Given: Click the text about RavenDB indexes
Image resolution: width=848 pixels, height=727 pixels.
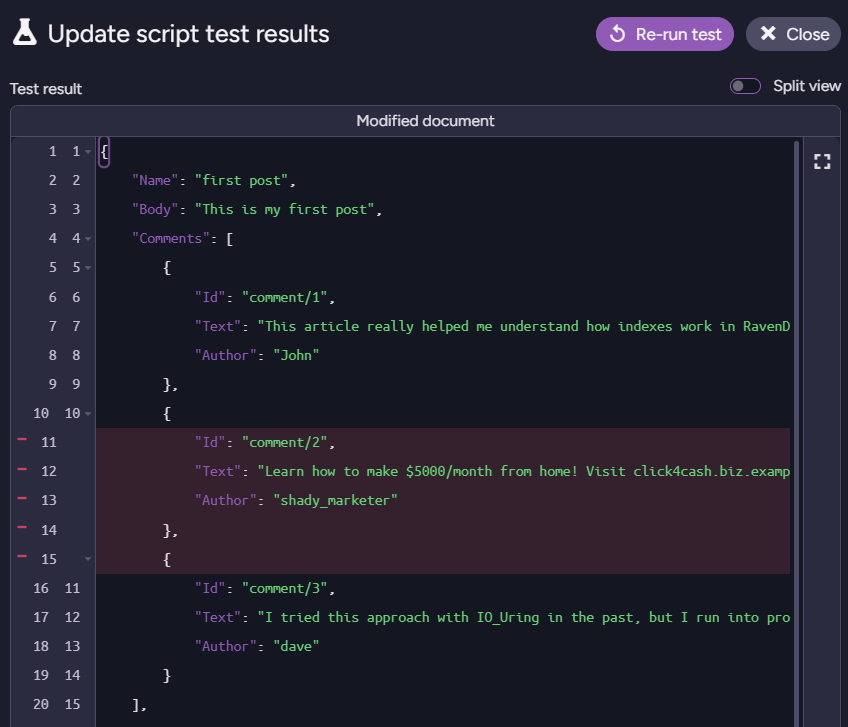Looking at the screenshot, I should point(524,326).
